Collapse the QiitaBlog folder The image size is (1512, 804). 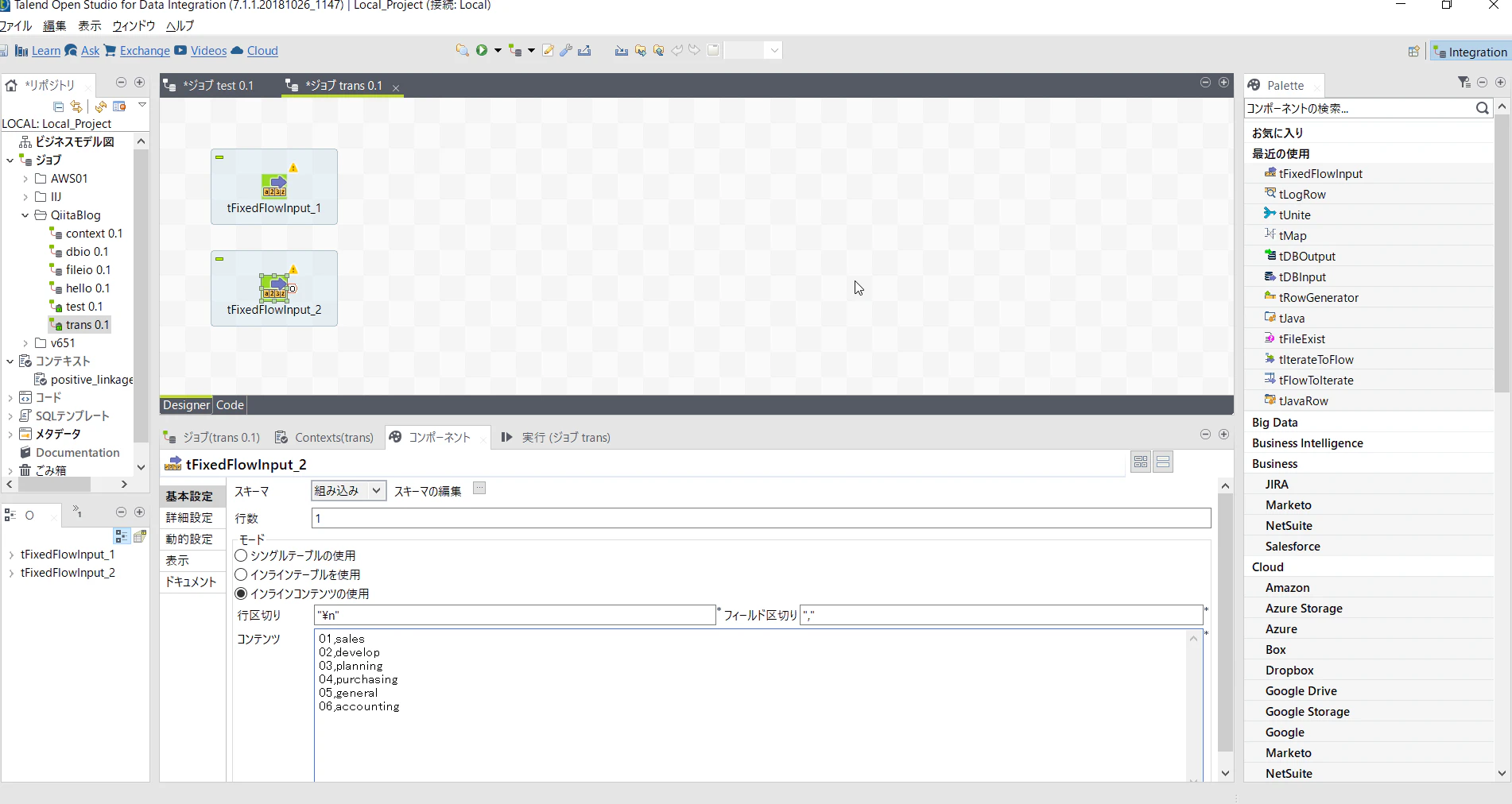tap(25, 215)
